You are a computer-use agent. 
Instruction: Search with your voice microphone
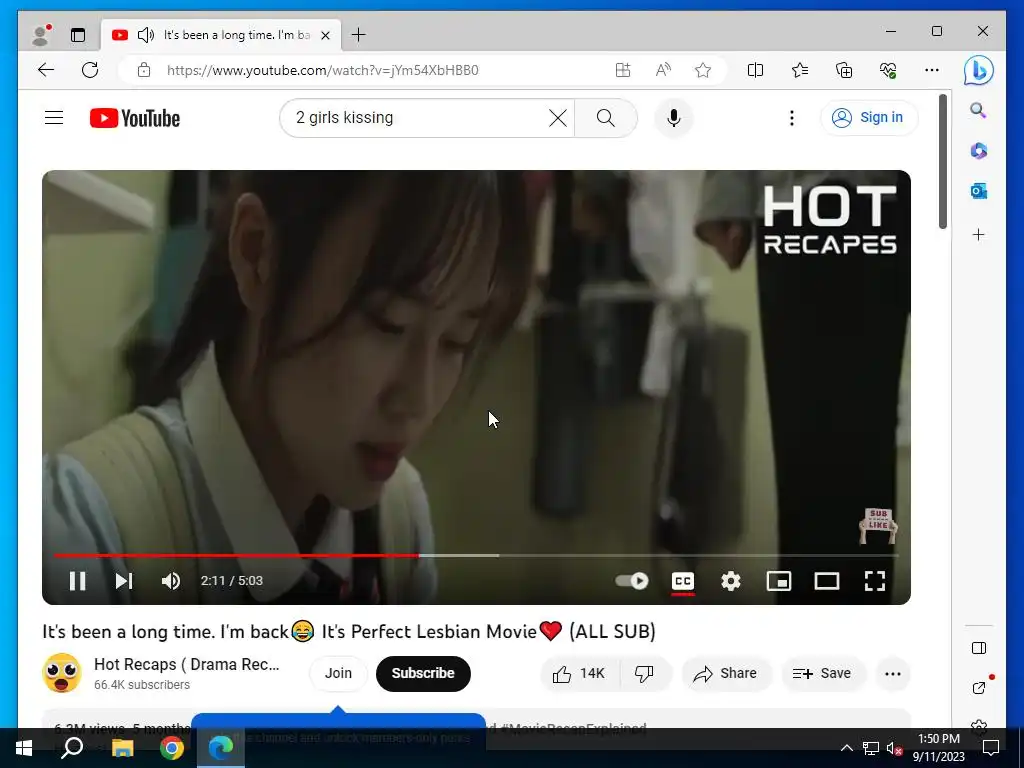point(674,118)
